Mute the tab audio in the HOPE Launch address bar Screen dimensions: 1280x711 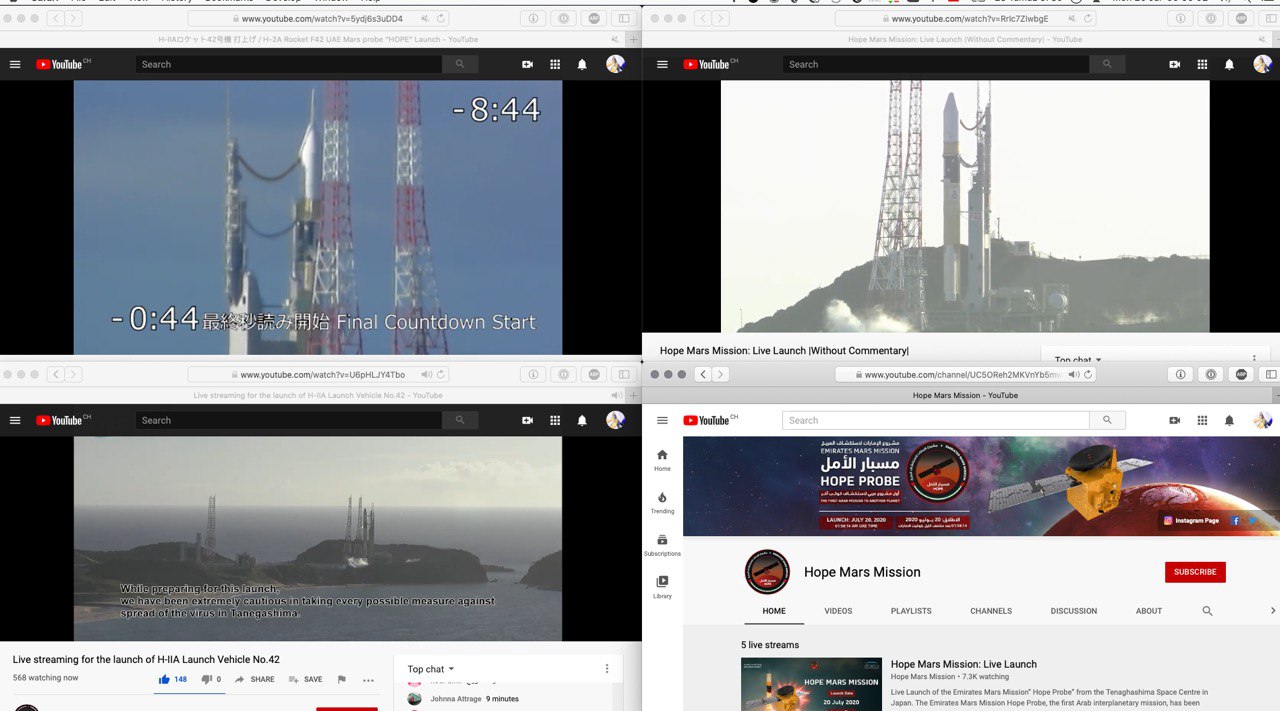point(427,18)
